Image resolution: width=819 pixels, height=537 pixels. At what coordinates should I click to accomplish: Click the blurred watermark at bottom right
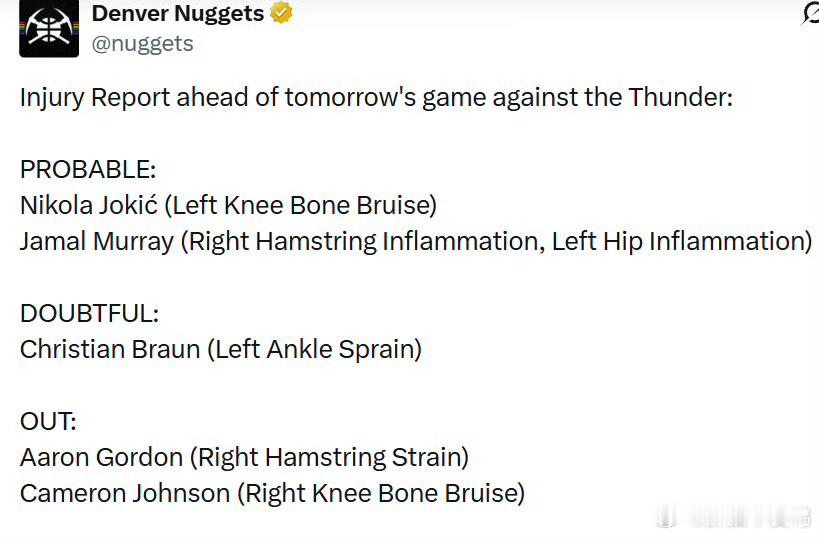(740, 517)
